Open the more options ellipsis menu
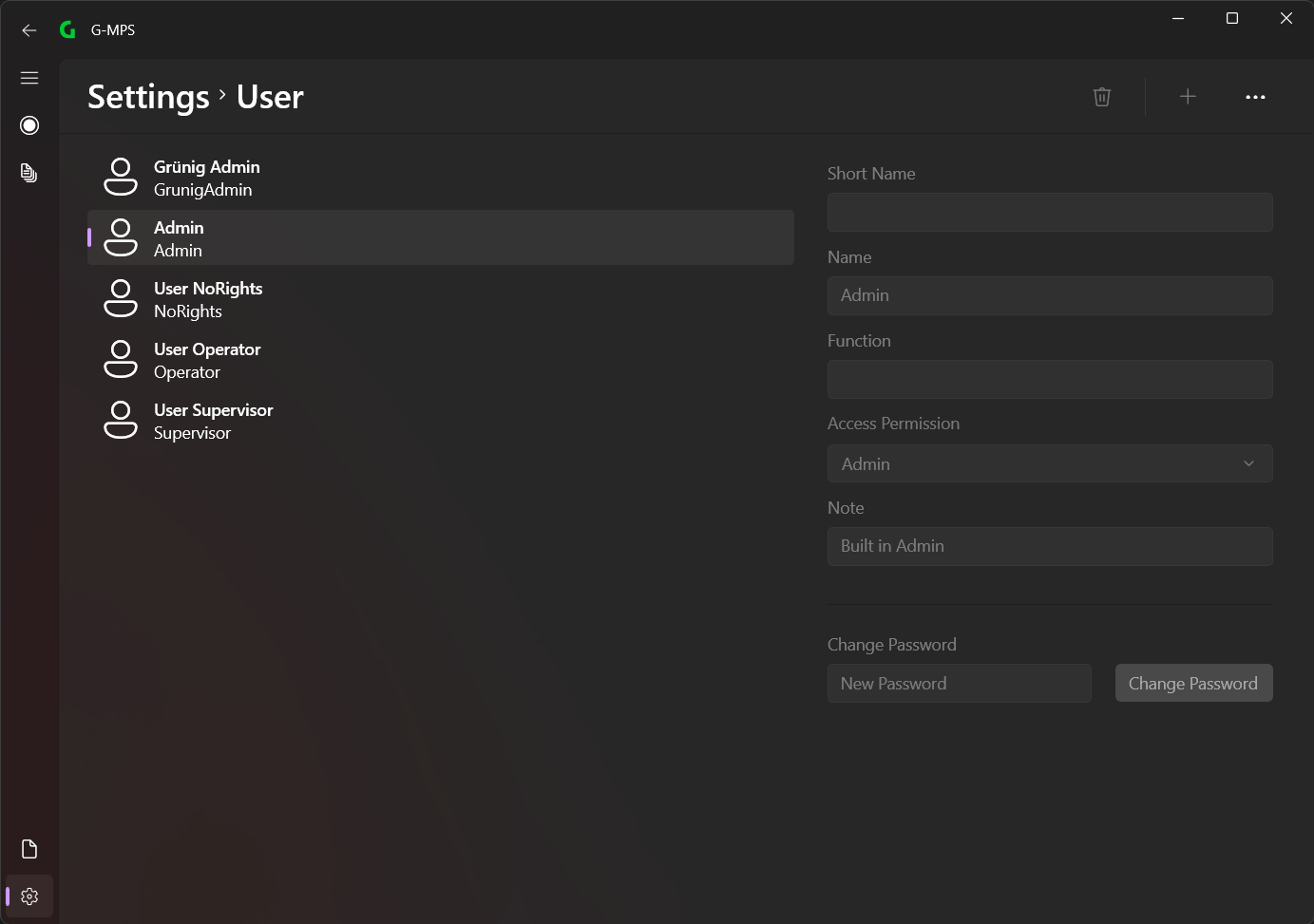This screenshot has height=924, width=1314. 1255,97
